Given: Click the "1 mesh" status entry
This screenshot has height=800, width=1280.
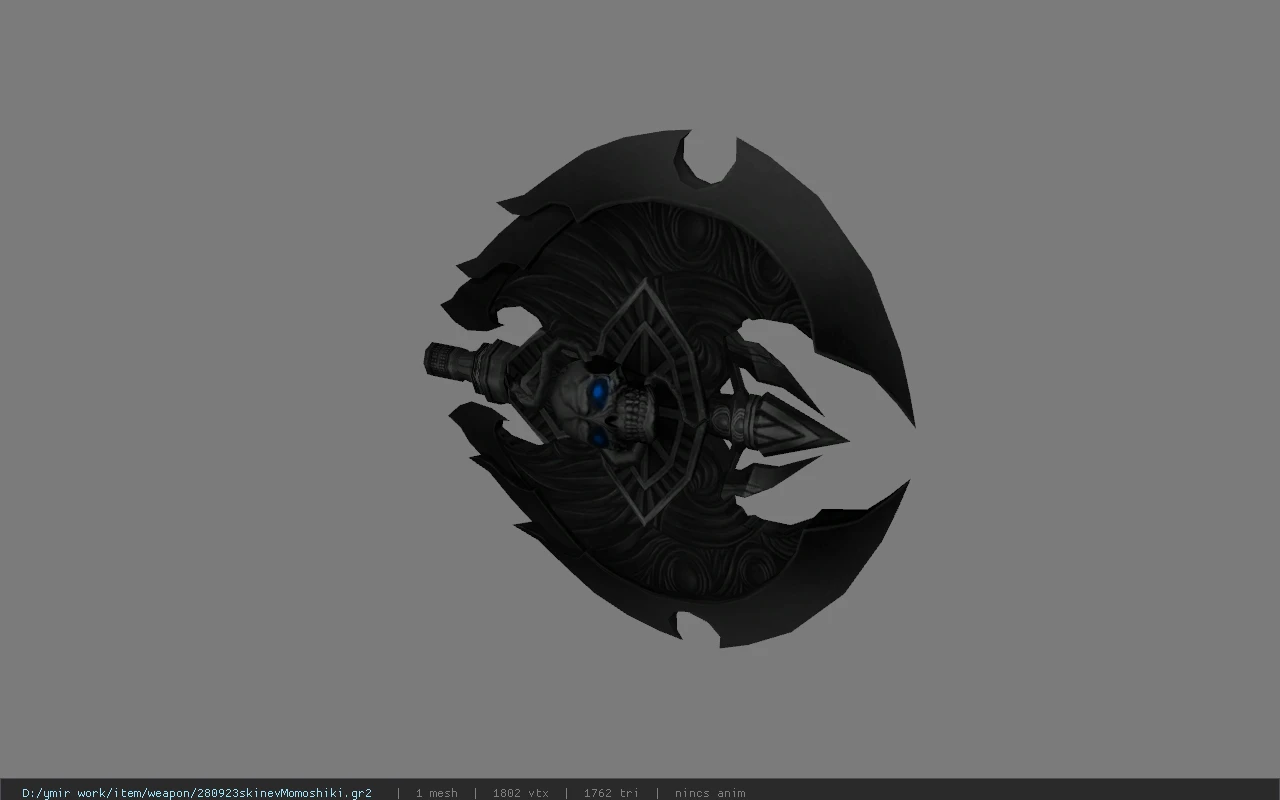Looking at the screenshot, I should 437,793.
